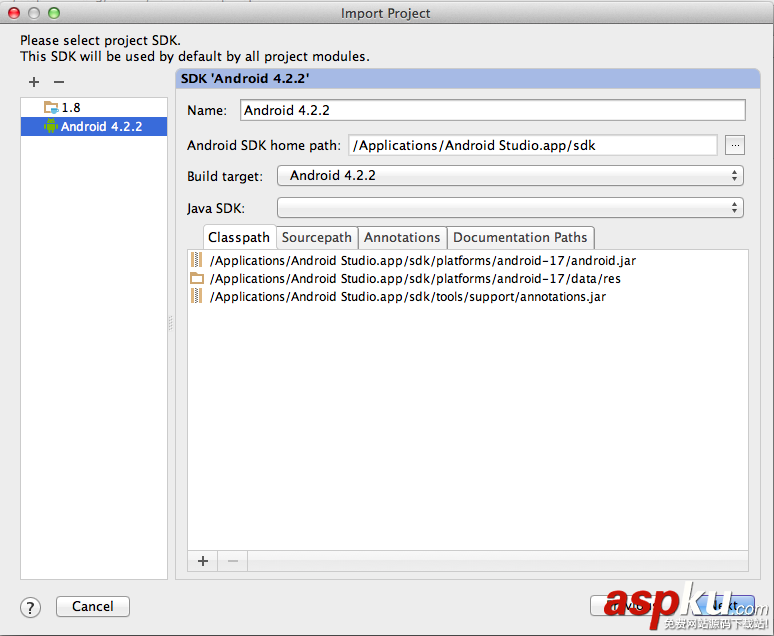The height and width of the screenshot is (636, 774).
Task: Remove selected SDK with the minus icon above the SDK list
Action: coord(59,82)
